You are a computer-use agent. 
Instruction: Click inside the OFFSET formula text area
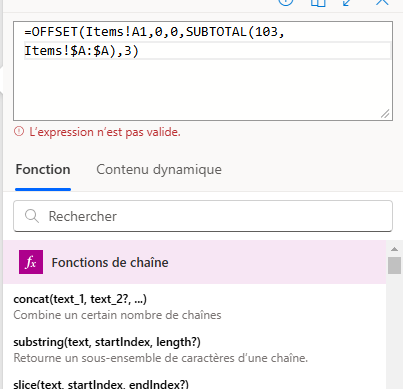pos(203,71)
